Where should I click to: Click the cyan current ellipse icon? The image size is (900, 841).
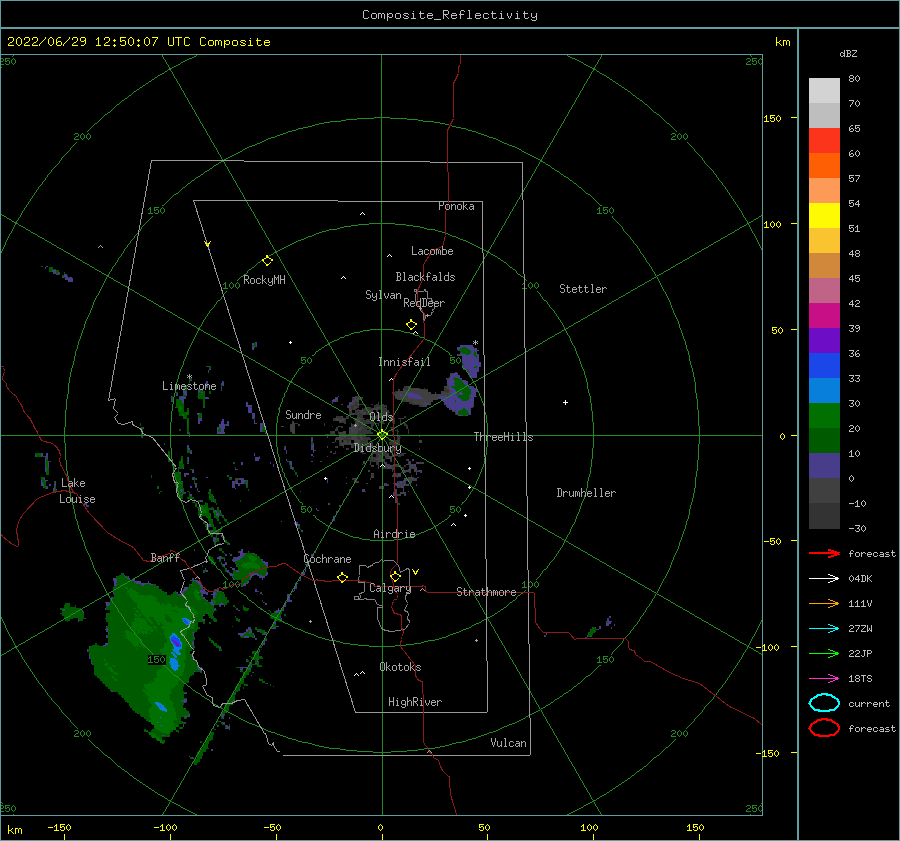click(x=824, y=703)
